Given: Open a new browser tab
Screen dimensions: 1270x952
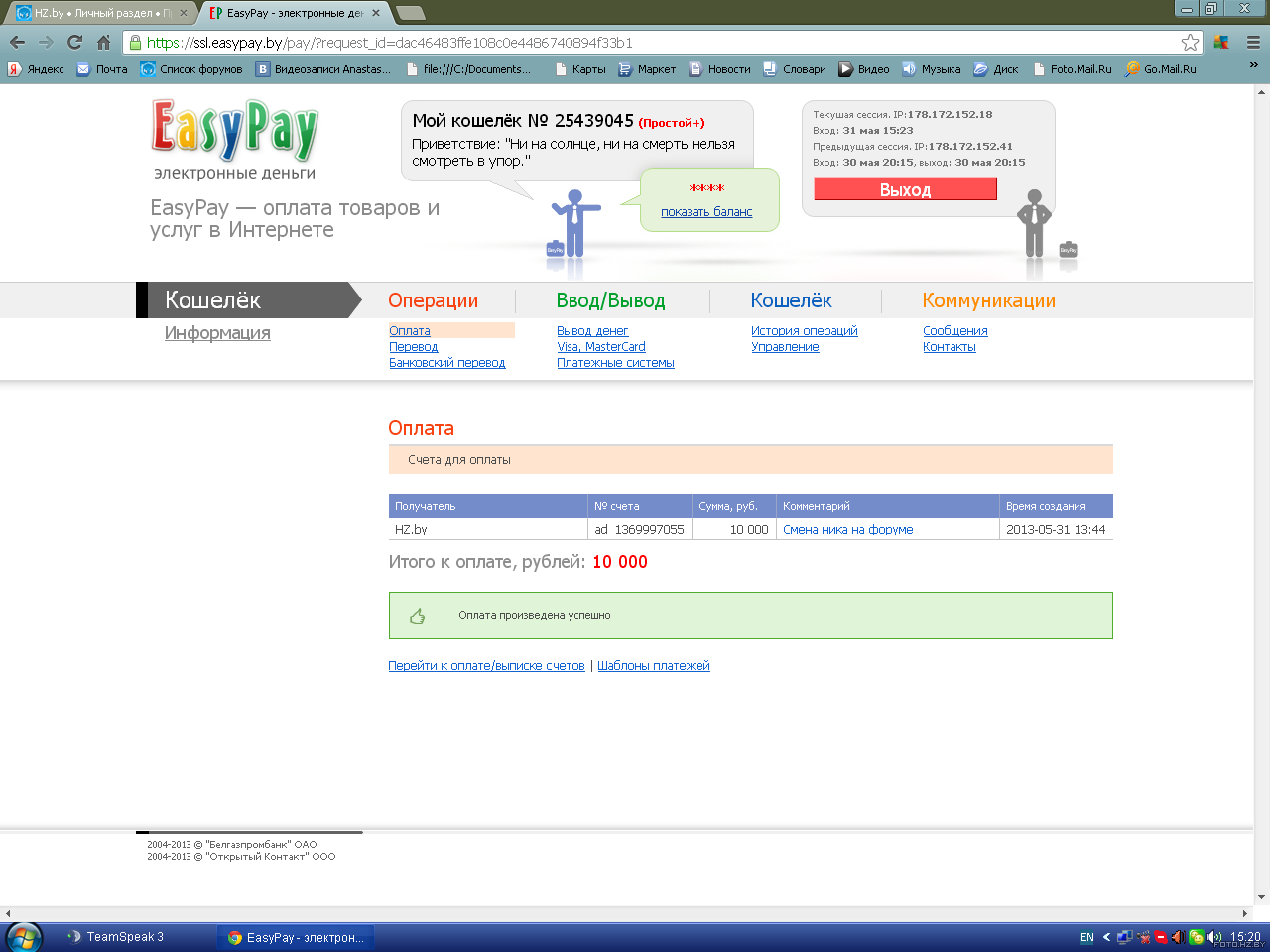Looking at the screenshot, I should coord(410,13).
